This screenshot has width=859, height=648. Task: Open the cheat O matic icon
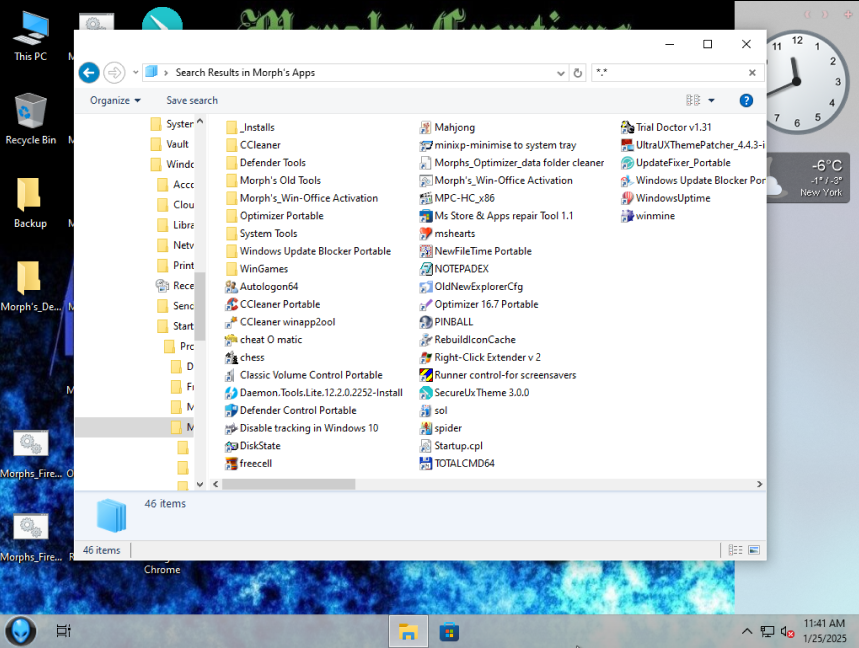click(231, 340)
